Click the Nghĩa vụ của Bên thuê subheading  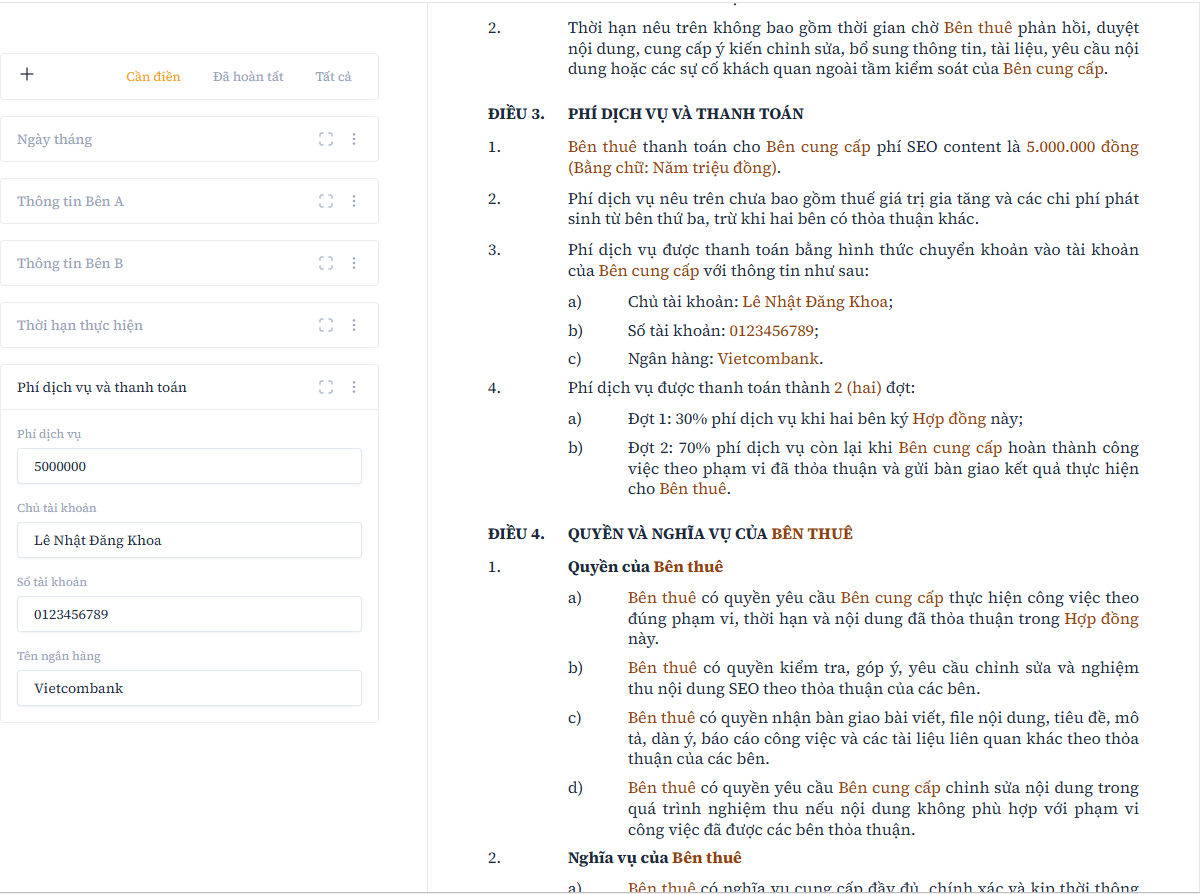click(655, 857)
